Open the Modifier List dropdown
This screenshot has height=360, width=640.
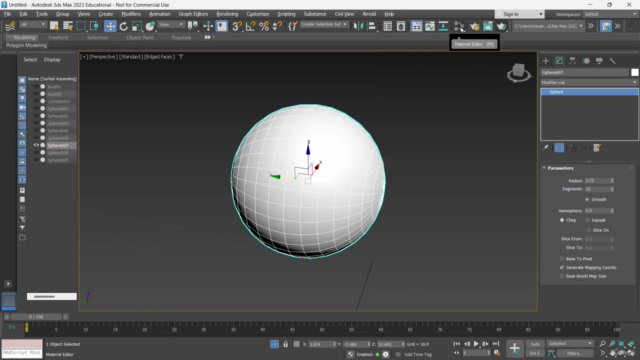[x=589, y=82]
